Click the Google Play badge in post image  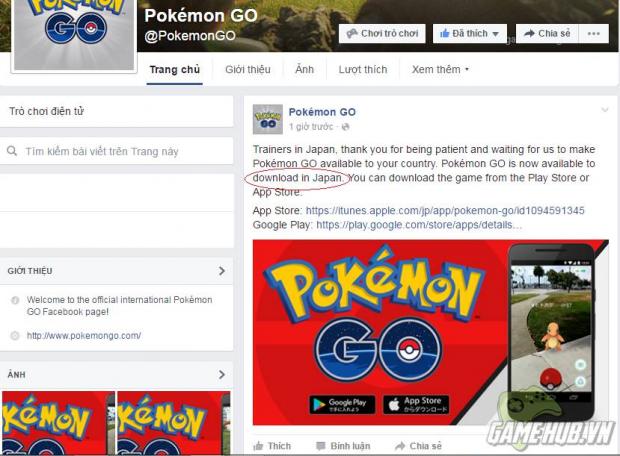point(342,405)
